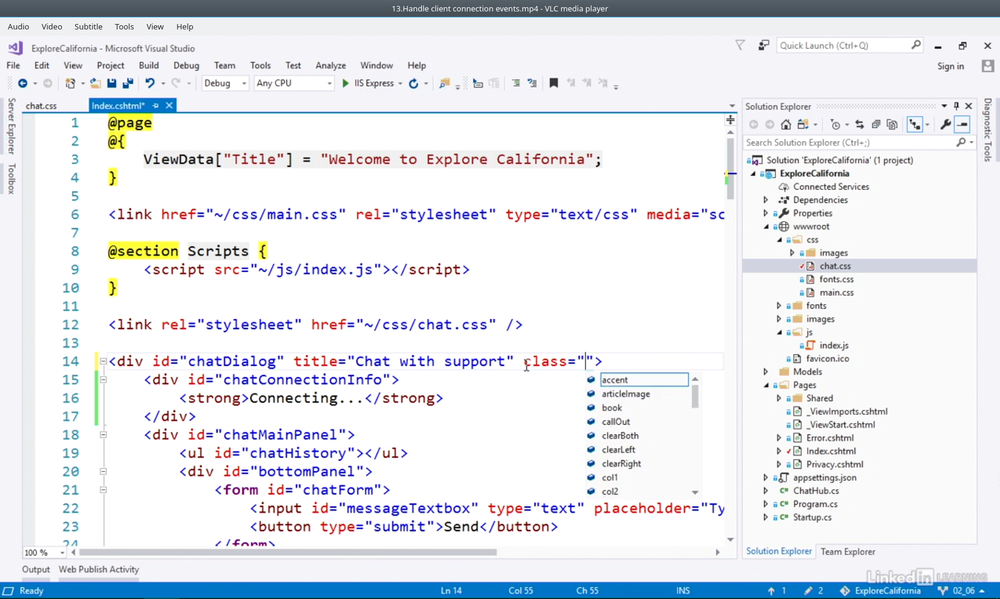Viewport: 1000px width, 599px height.
Task: Click the notifications filter funnel icon
Action: [x=740, y=45]
